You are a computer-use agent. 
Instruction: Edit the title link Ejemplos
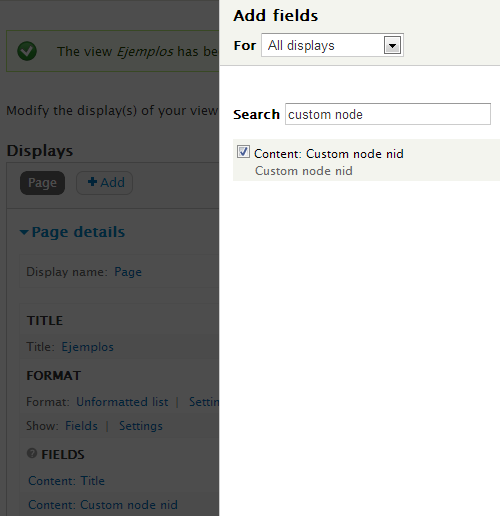click(x=87, y=347)
